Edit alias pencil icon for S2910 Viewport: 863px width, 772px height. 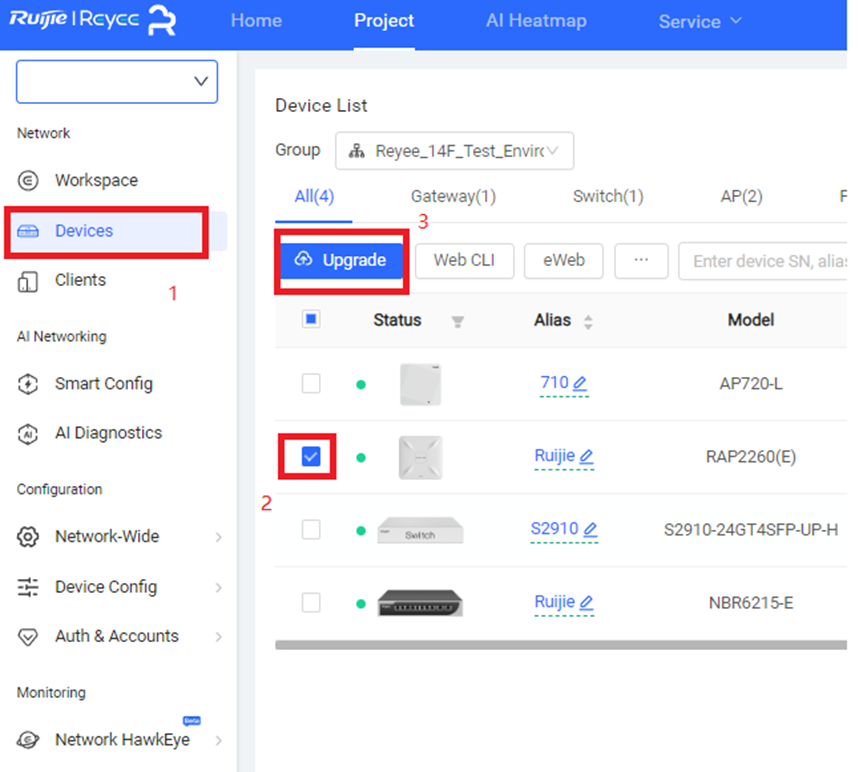(x=590, y=529)
